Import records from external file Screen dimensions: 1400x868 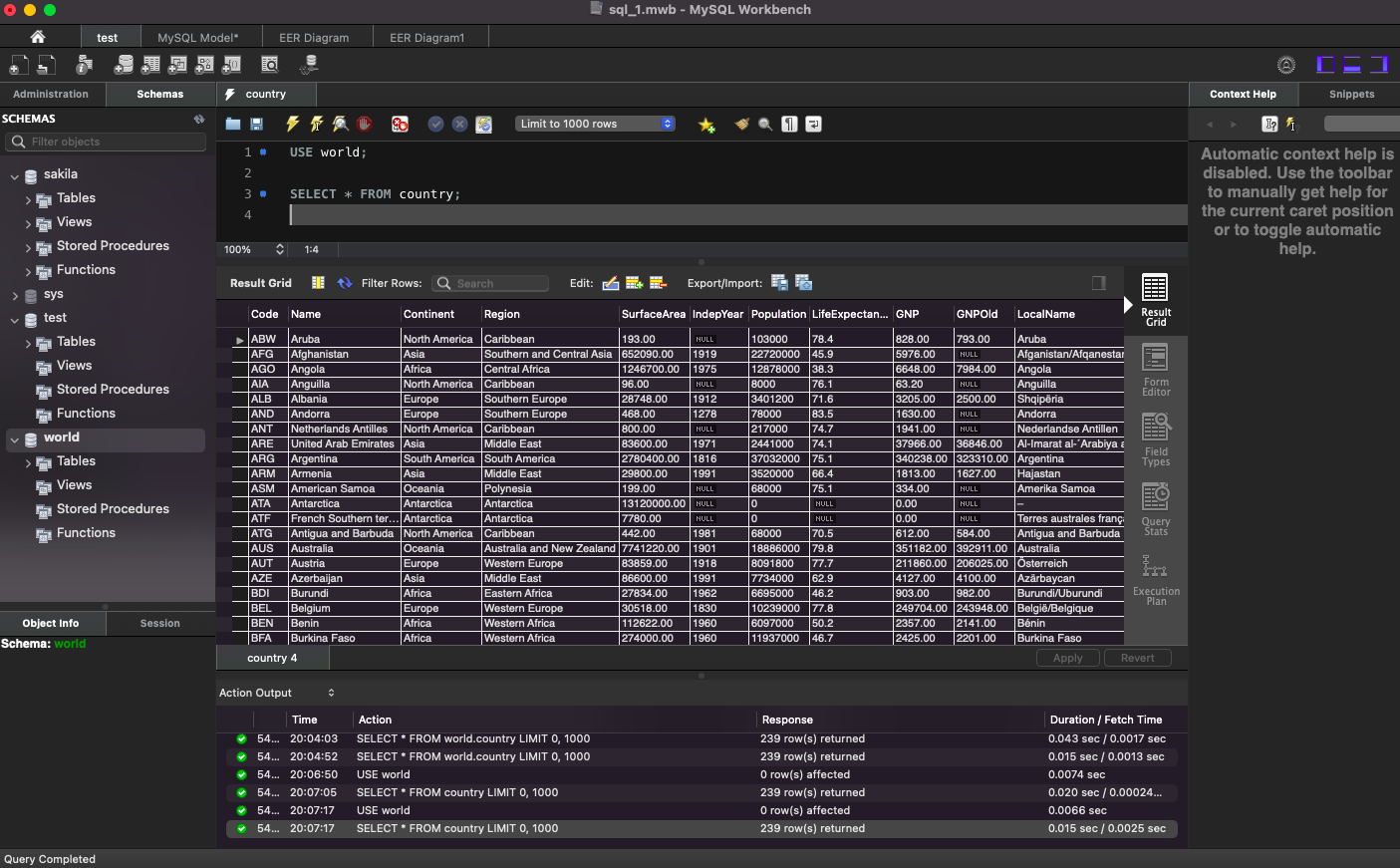click(x=804, y=283)
